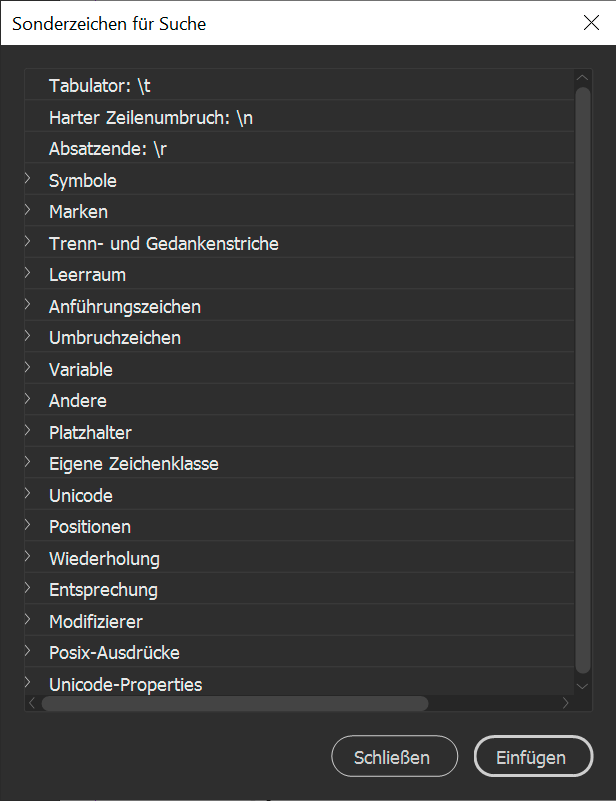This screenshot has height=801, width=616.
Task: Select the Eigene Zeichenklasse item
Action: [x=299, y=463]
